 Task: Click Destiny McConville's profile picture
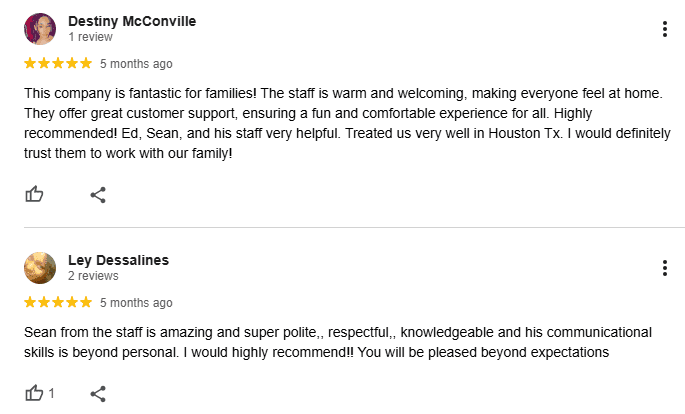click(40, 29)
